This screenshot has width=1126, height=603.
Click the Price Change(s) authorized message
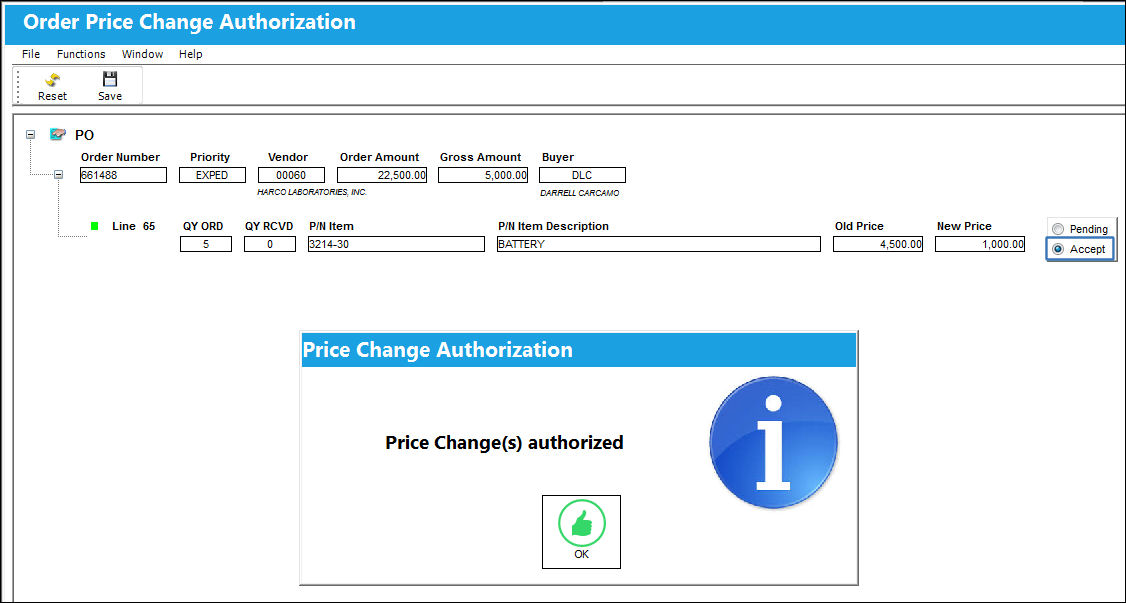pos(504,442)
